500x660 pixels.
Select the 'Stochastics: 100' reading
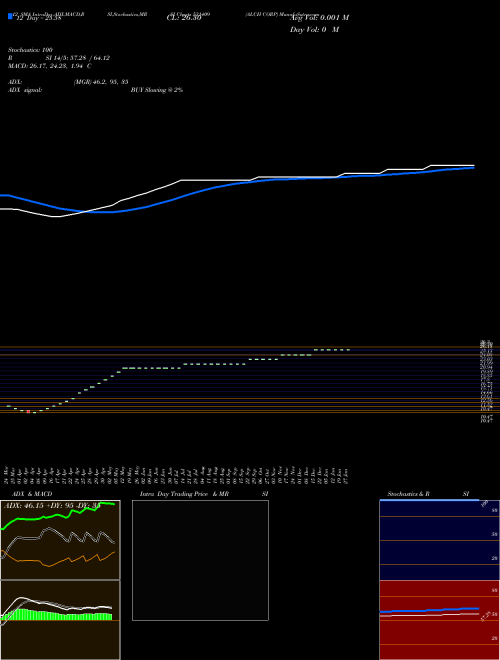pyautogui.click(x=30, y=50)
